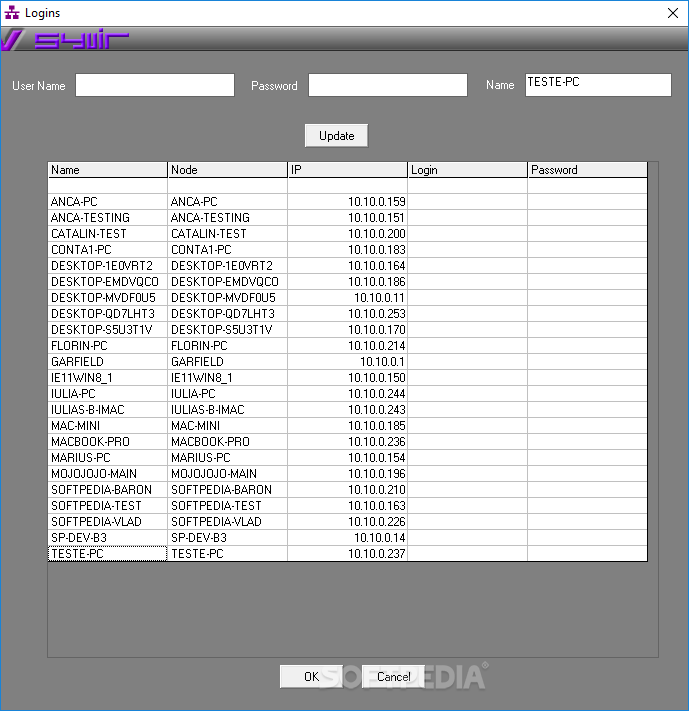The image size is (689, 711).
Task: Select TESTE-PC in Name column
Action: [x=108, y=554]
